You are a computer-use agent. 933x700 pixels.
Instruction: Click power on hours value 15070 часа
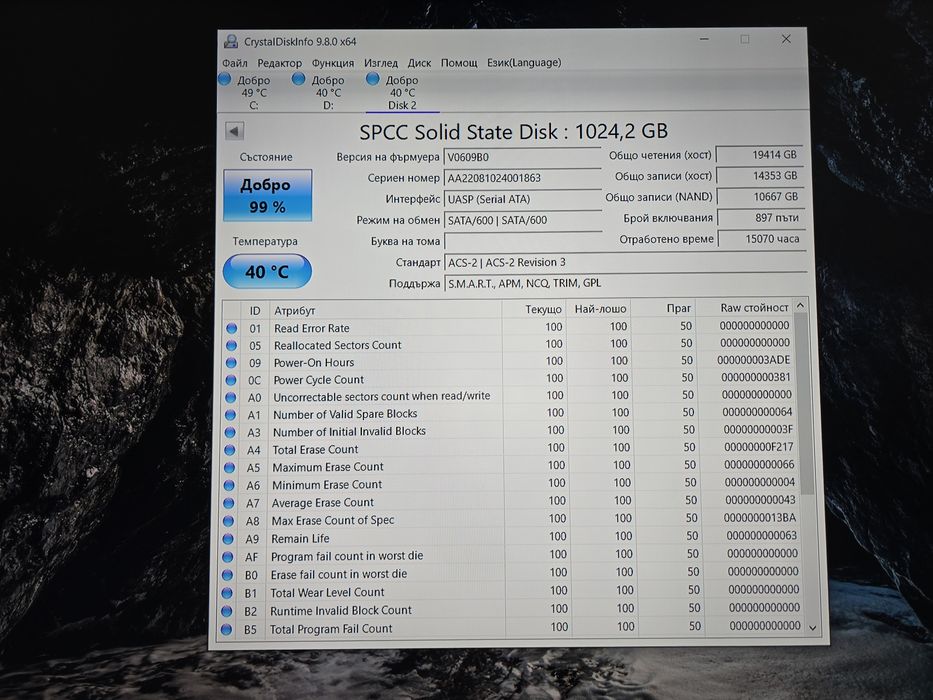click(x=762, y=239)
